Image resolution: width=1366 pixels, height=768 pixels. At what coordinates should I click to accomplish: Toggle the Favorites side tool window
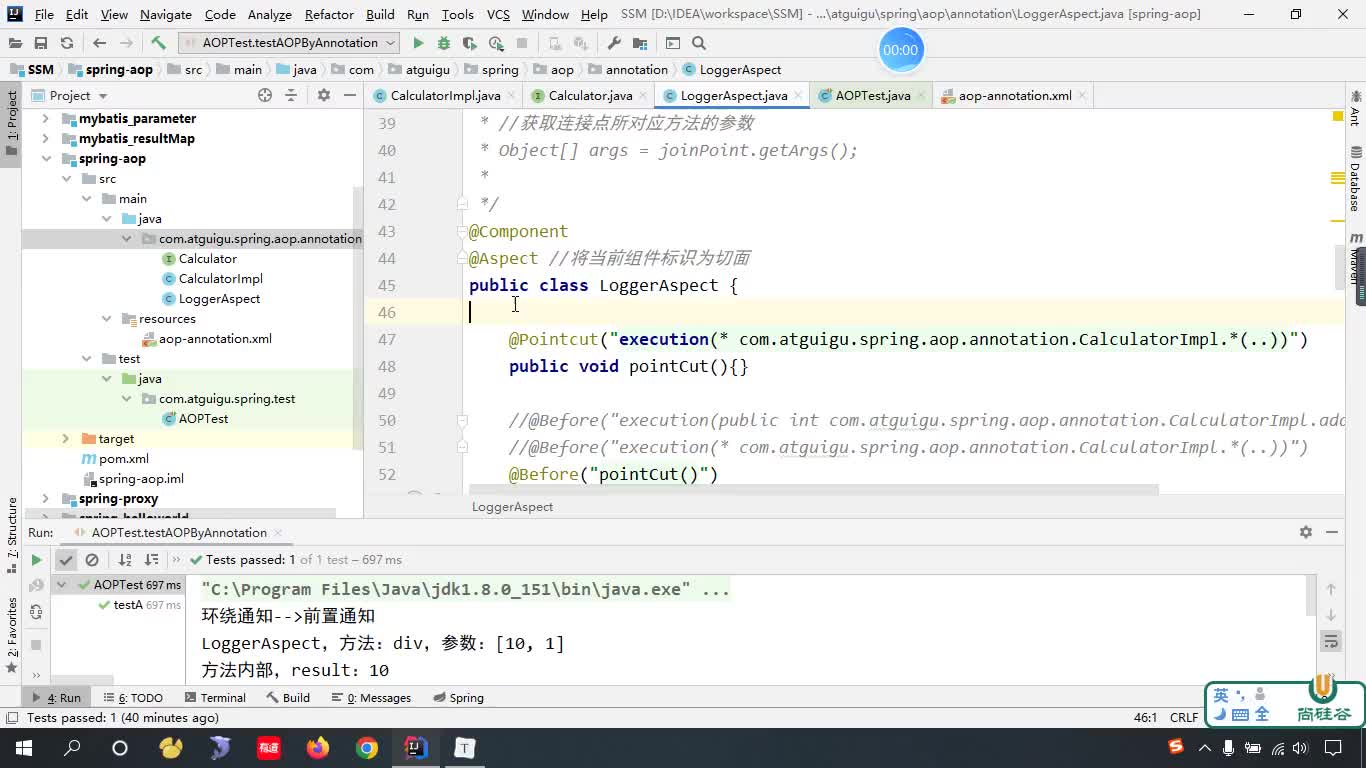[11, 635]
